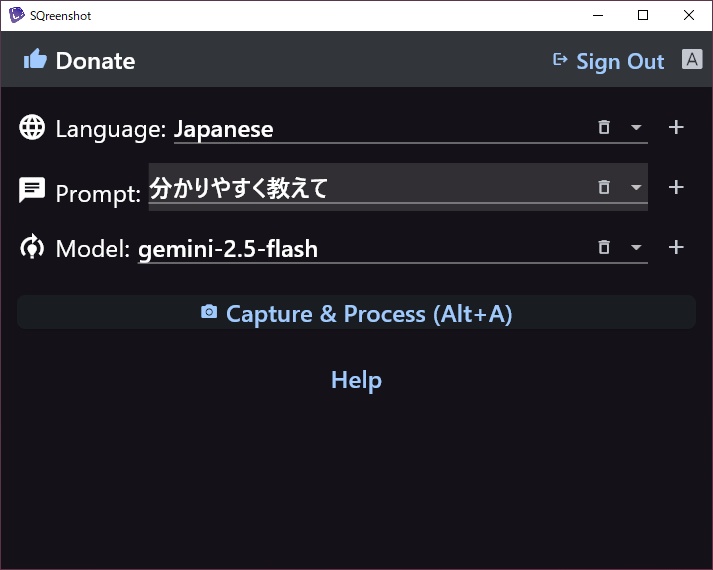Click the globe icon beside Language
This screenshot has height=570, width=713.
(x=33, y=128)
